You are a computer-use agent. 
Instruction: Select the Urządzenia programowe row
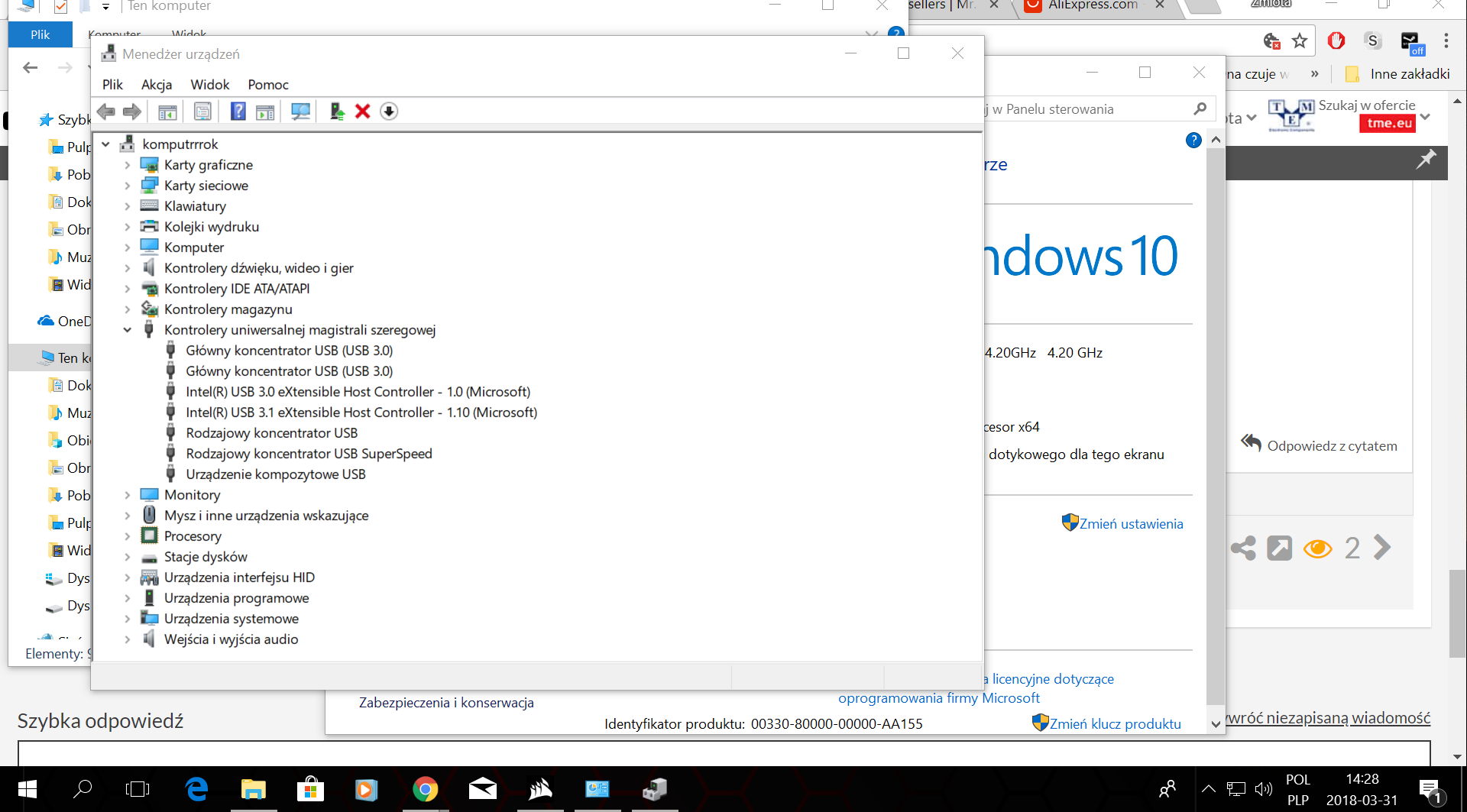click(x=236, y=598)
